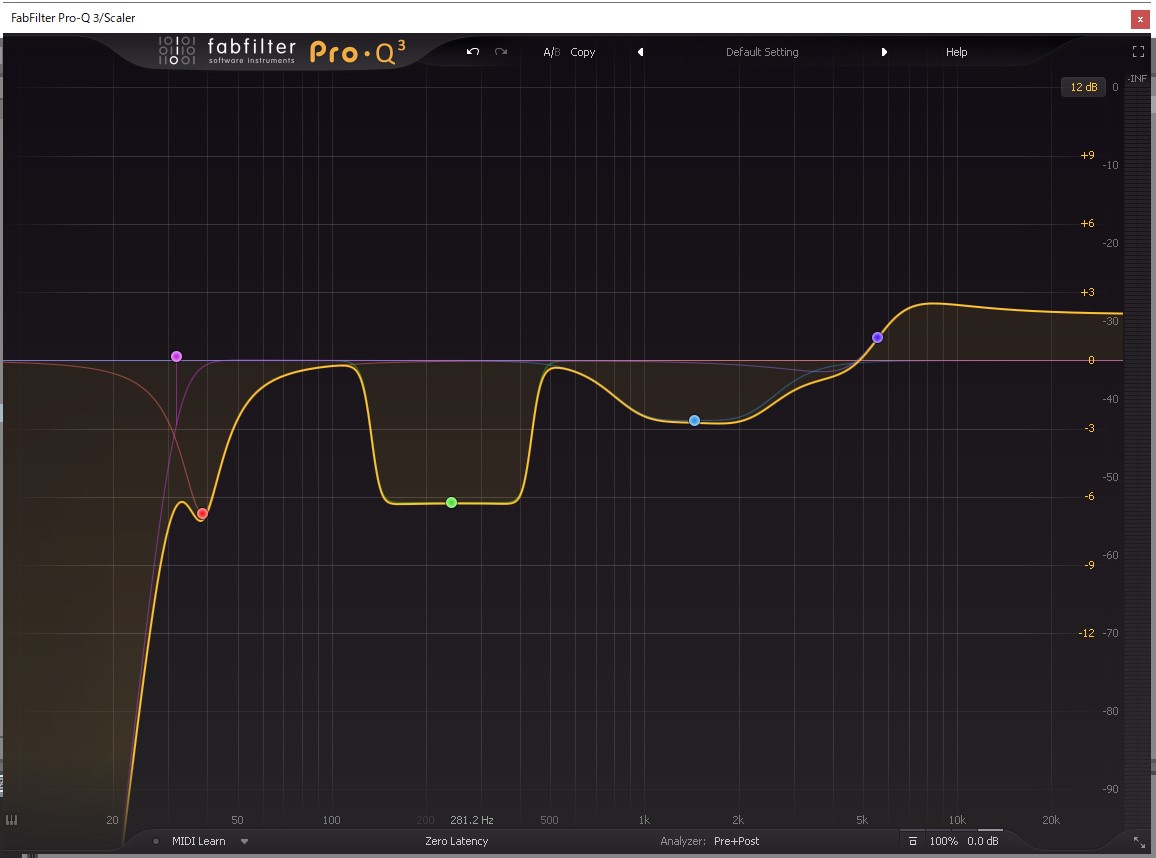
Task: Select the red EQ band node
Action: (x=202, y=514)
